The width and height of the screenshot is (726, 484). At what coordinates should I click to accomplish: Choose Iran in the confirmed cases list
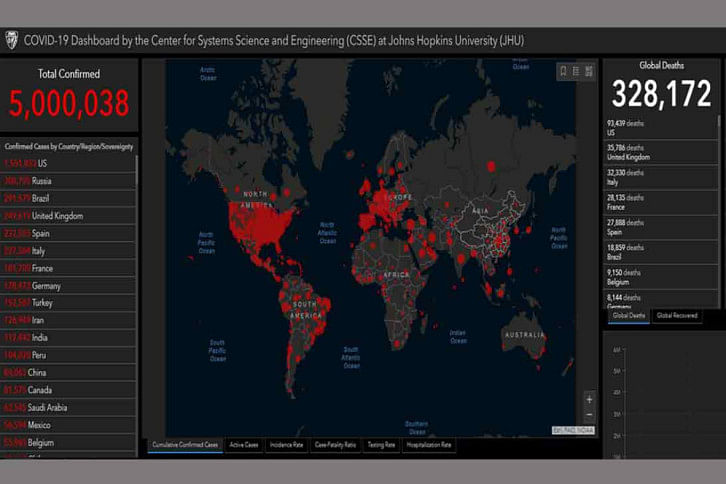coord(68,321)
